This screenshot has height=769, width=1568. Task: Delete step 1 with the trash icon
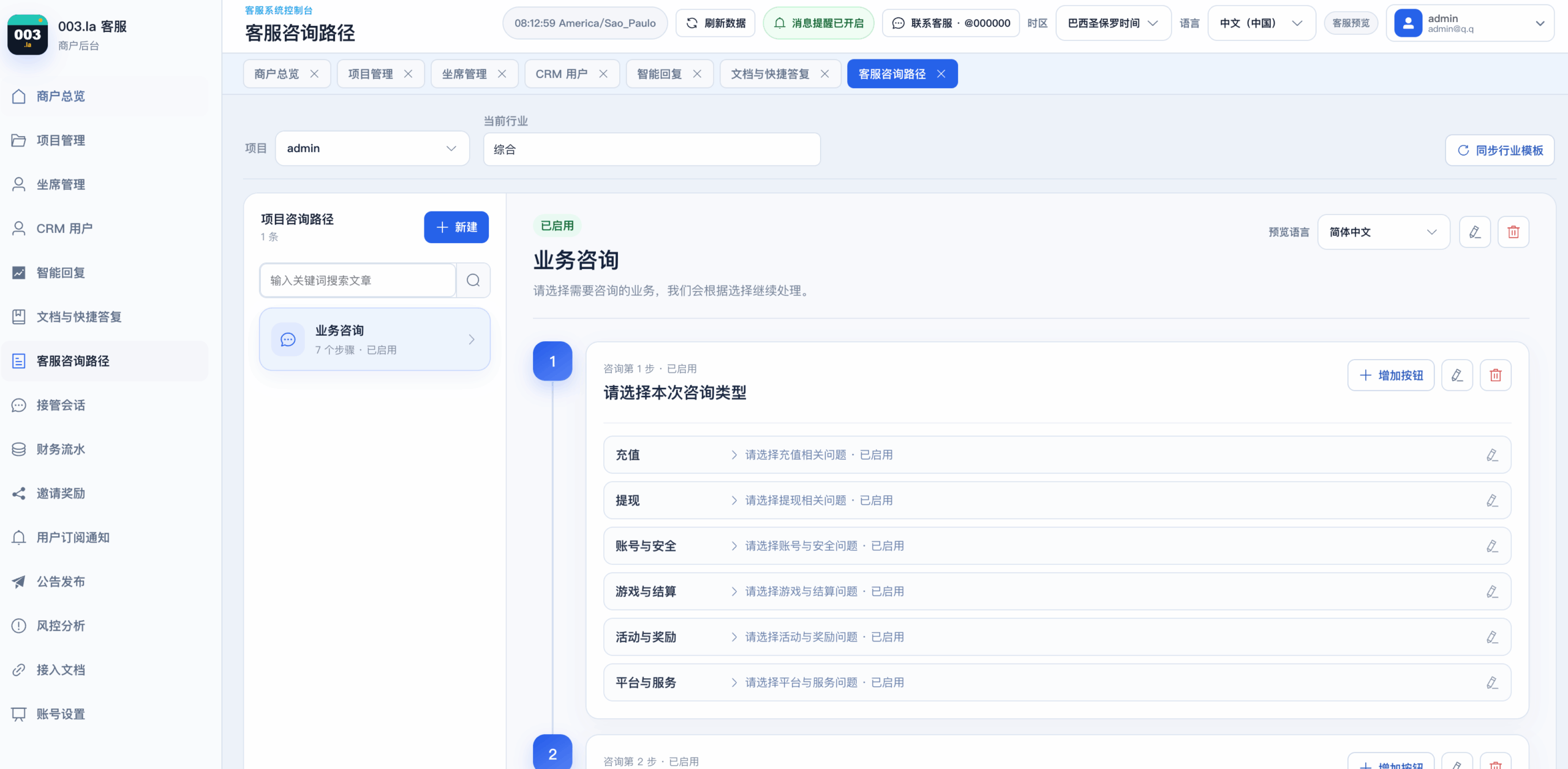coord(1496,375)
